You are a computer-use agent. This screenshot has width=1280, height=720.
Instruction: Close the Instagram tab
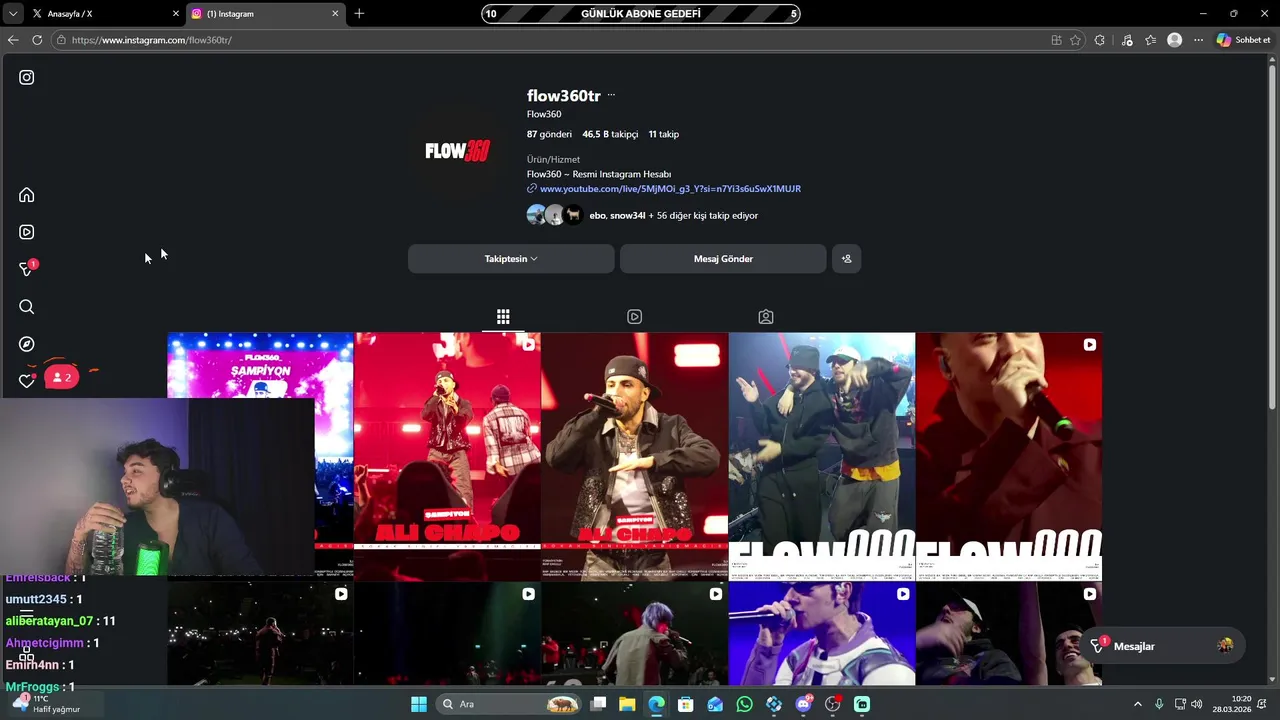point(335,14)
